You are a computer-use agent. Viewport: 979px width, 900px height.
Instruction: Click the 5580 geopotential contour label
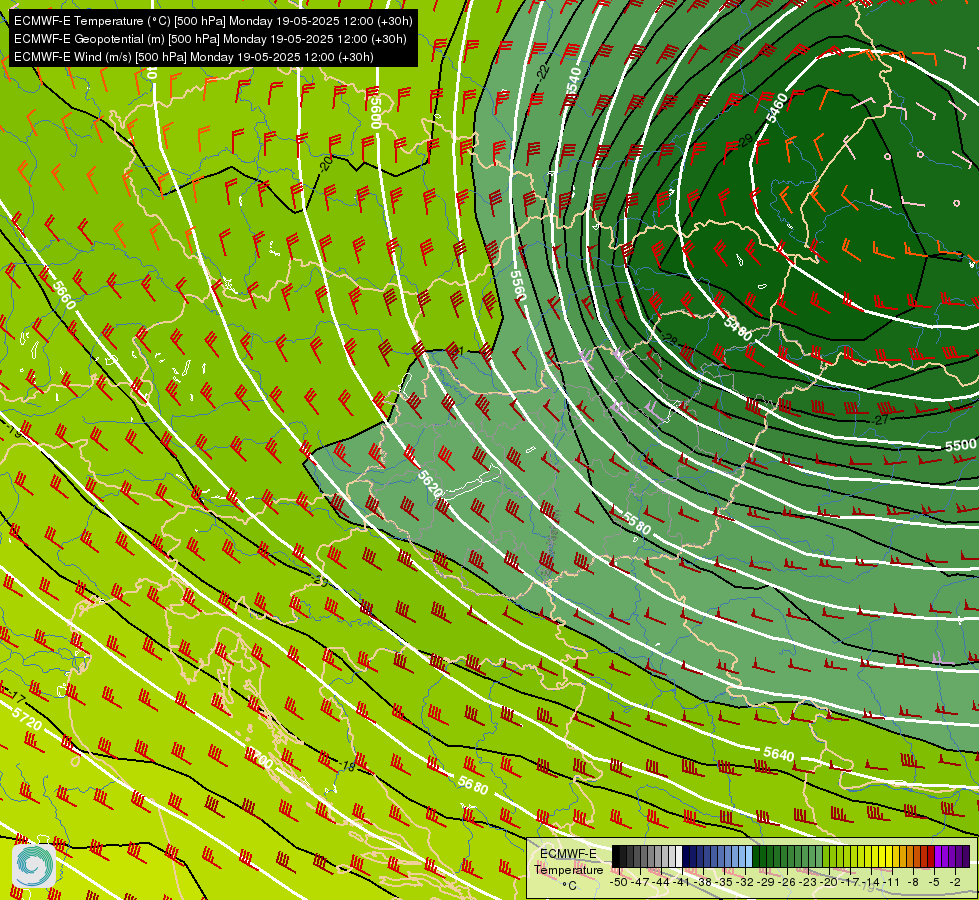(x=637, y=523)
